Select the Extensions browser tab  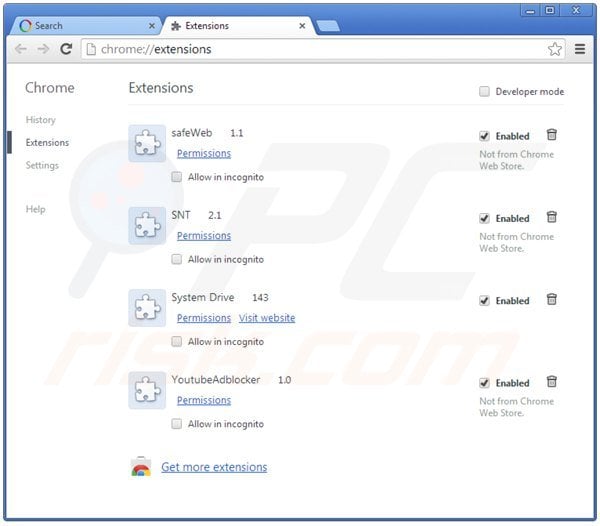pyautogui.click(x=238, y=26)
